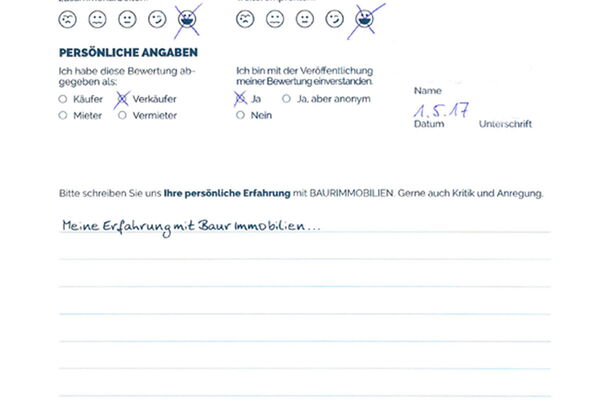
Task: Click the crossed happiest smiley in left rating row
Action: tap(186, 19)
